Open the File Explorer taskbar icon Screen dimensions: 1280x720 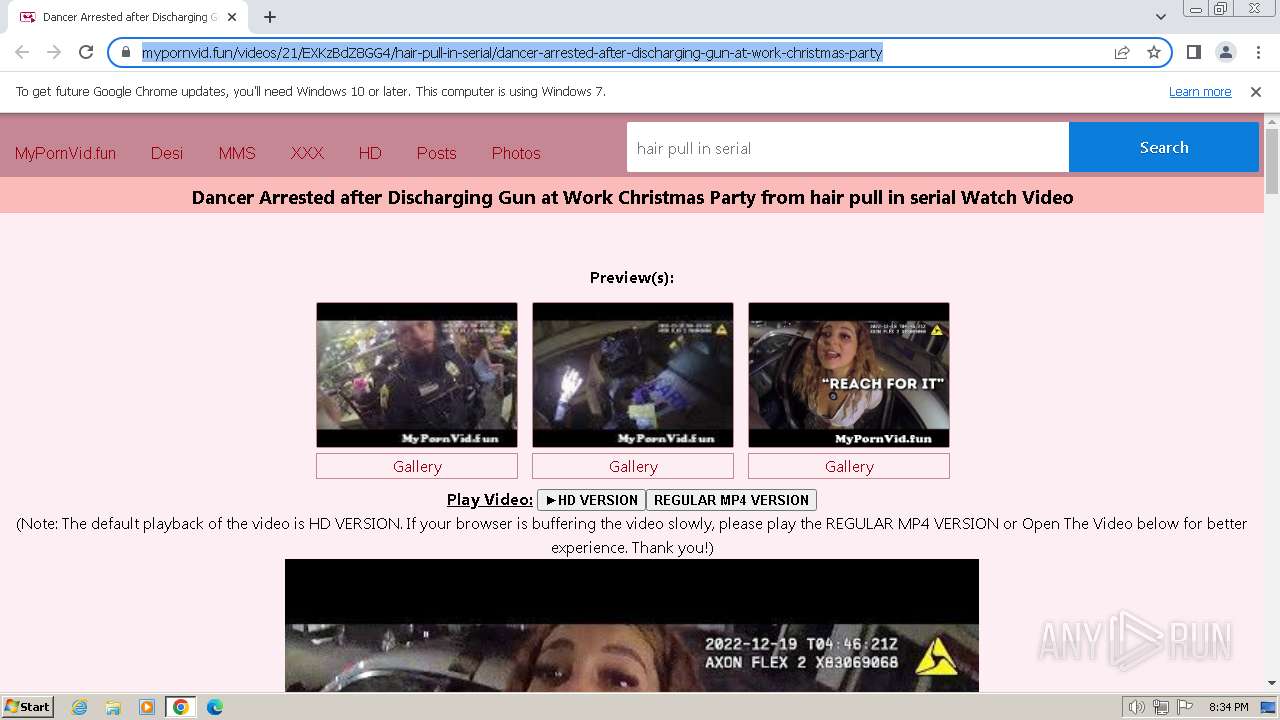click(x=113, y=707)
